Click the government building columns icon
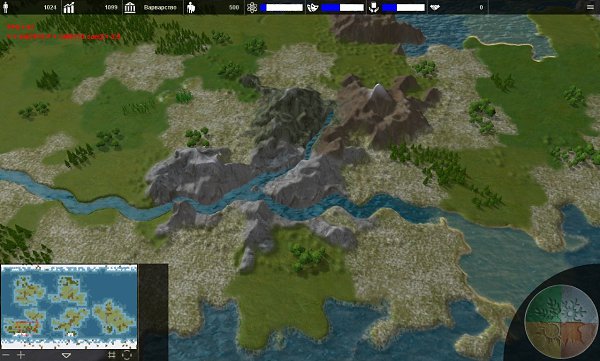The image size is (600, 361). (130, 7)
